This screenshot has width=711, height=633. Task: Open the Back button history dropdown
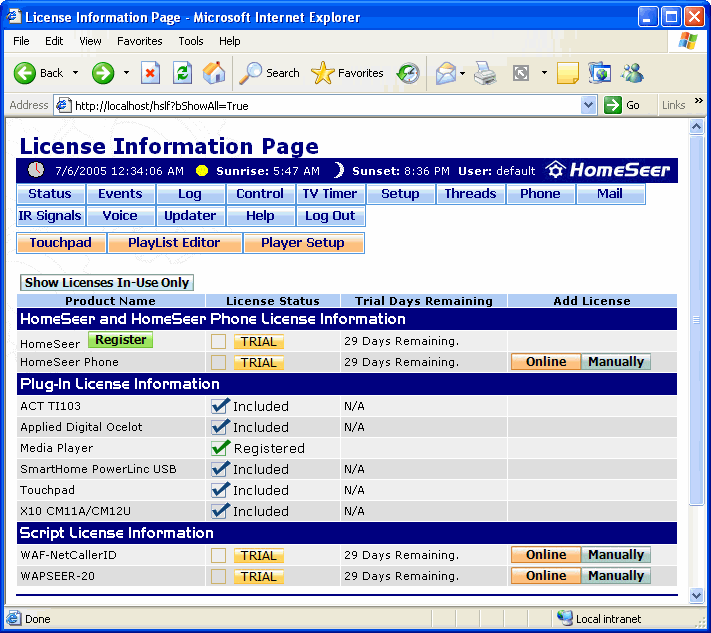(x=76, y=73)
